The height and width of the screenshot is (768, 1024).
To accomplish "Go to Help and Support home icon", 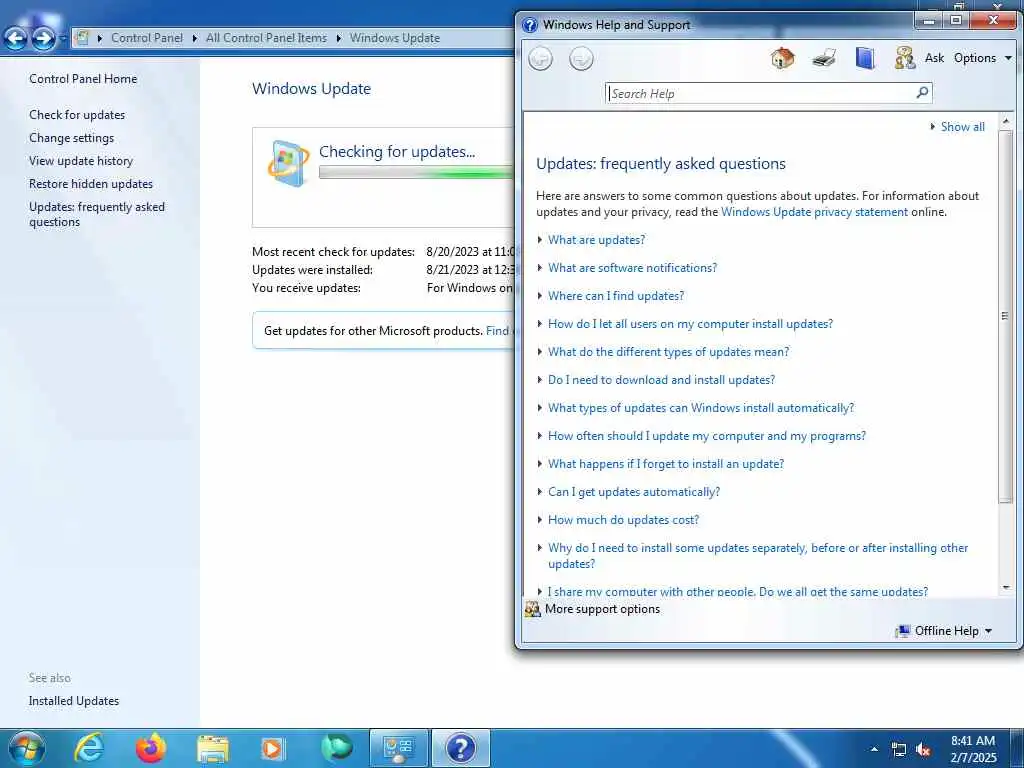I will [782, 58].
